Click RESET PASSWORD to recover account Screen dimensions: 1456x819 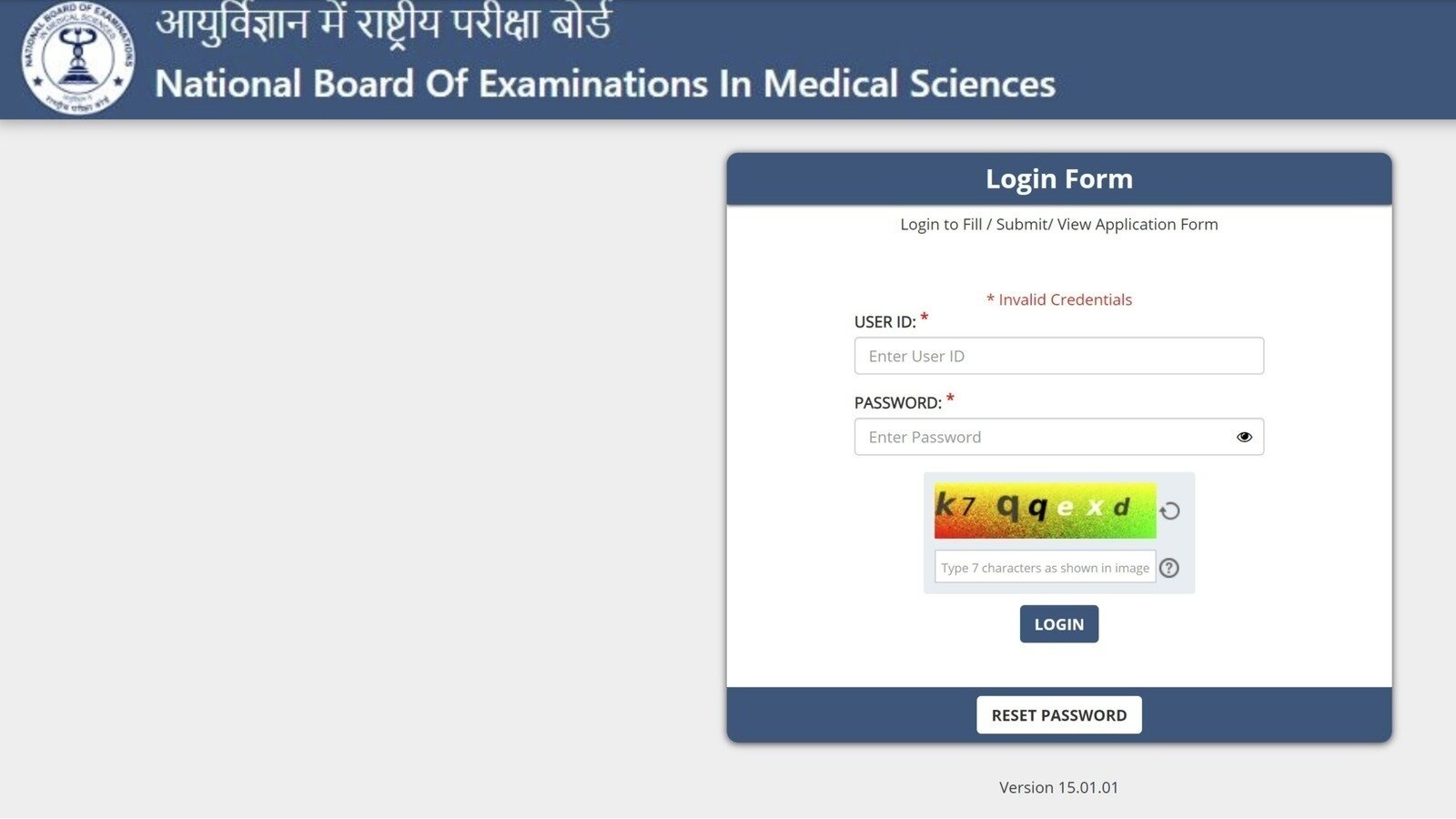point(1058,715)
